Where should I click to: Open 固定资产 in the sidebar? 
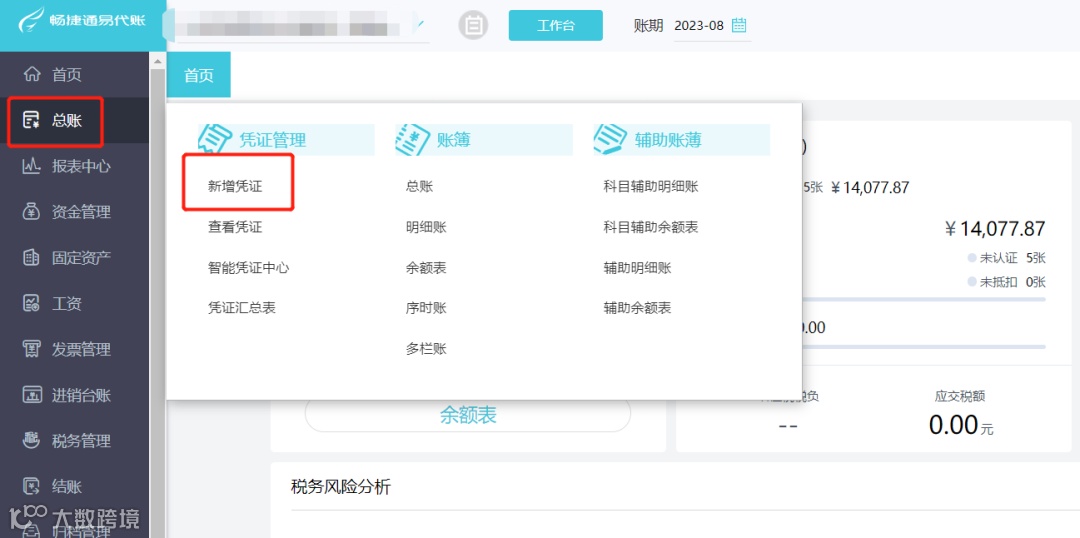pyautogui.click(x=81, y=258)
